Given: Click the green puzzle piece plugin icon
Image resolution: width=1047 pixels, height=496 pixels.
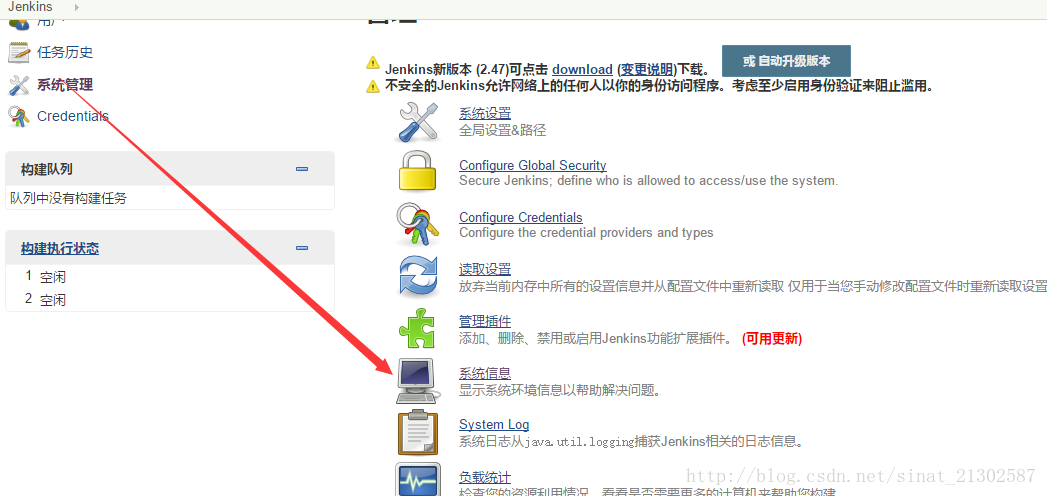Looking at the screenshot, I should 418,328.
